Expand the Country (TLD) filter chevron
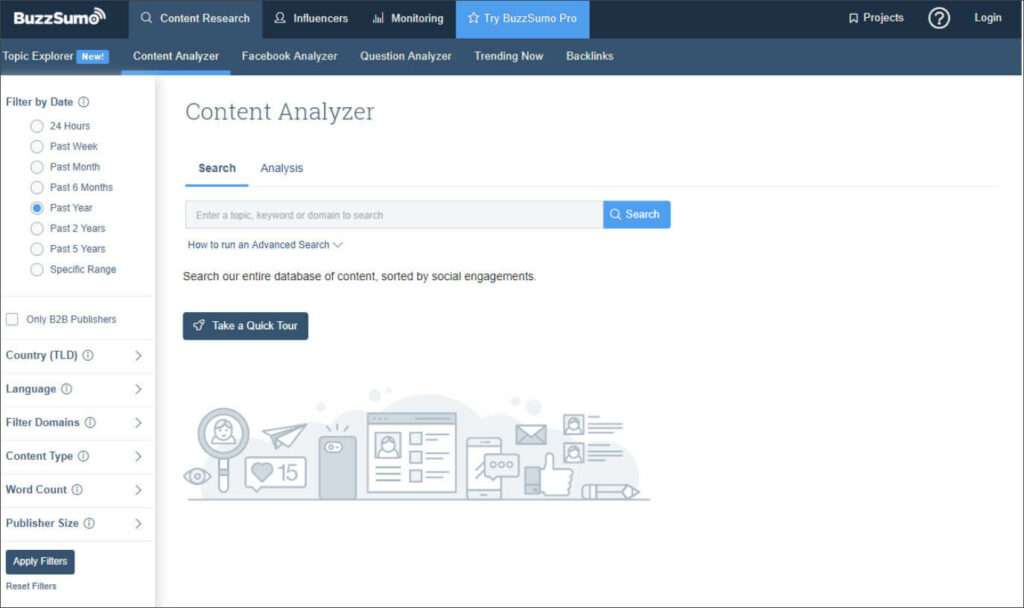Viewport: 1024px width, 608px height. (138, 355)
